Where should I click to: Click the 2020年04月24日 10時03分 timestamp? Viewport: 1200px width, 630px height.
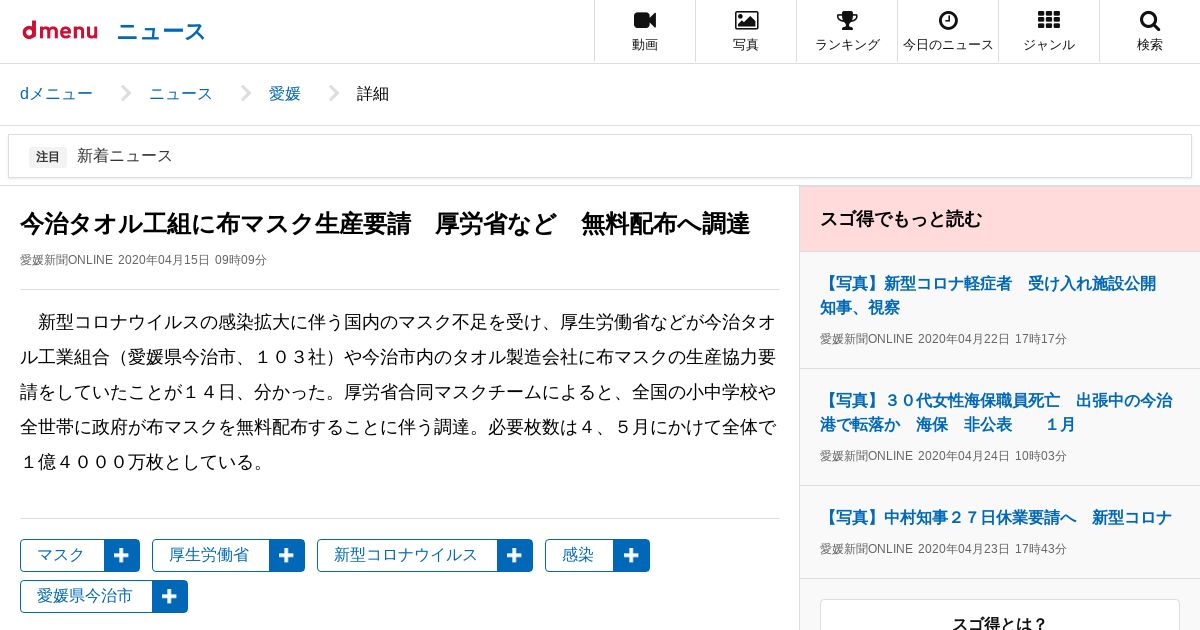[x=992, y=456]
